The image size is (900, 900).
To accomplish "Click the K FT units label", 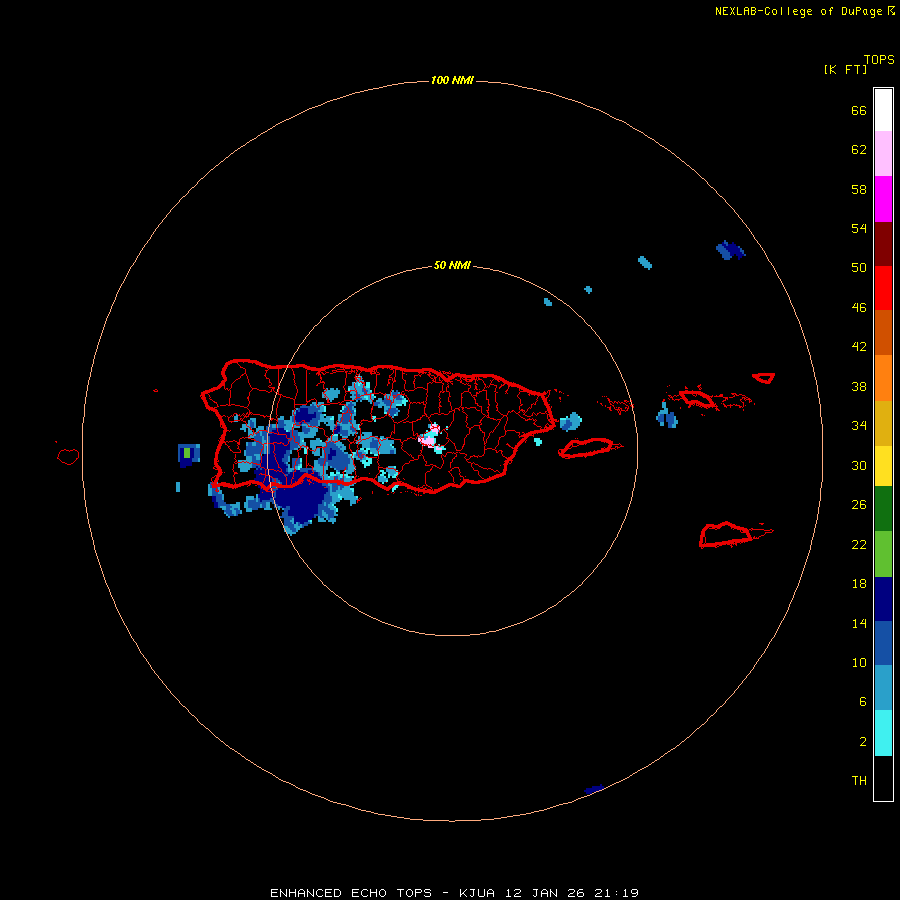I will coord(845,69).
